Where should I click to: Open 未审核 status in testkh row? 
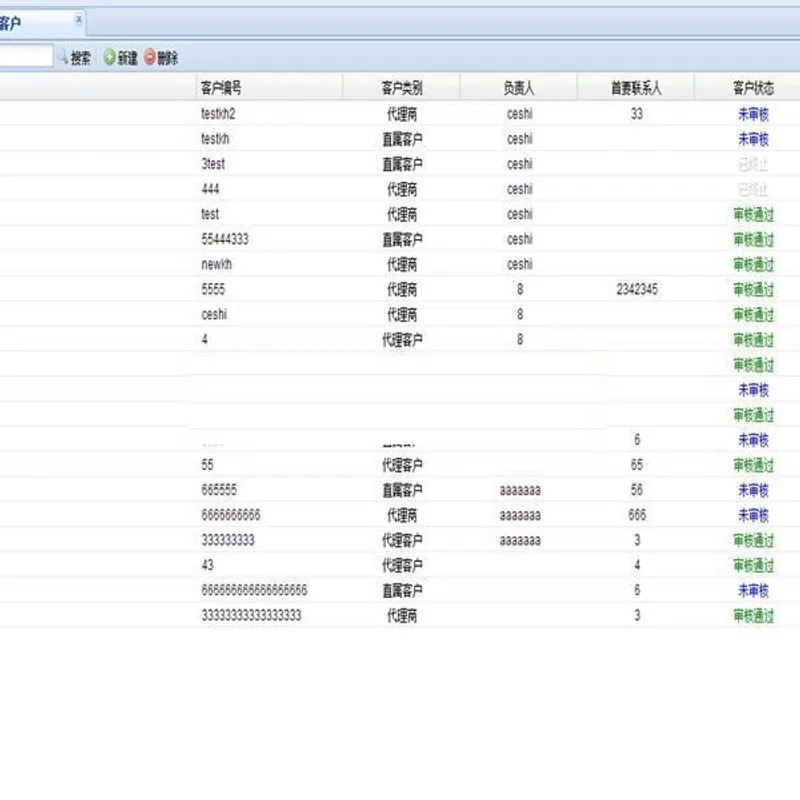click(x=754, y=139)
